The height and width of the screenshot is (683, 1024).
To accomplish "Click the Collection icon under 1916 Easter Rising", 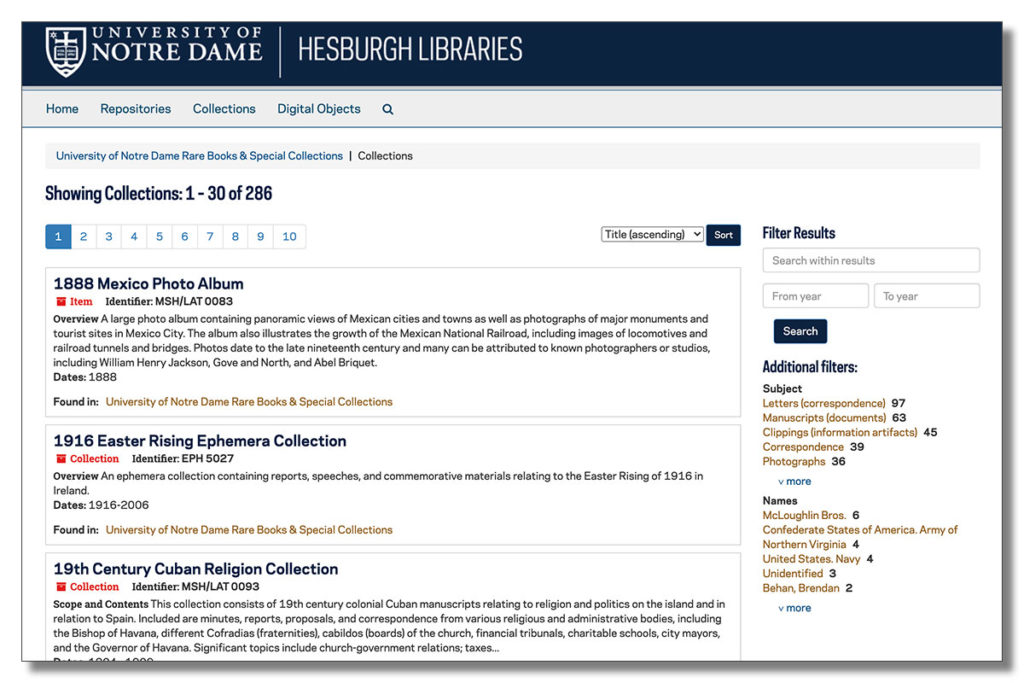I will pos(61,459).
